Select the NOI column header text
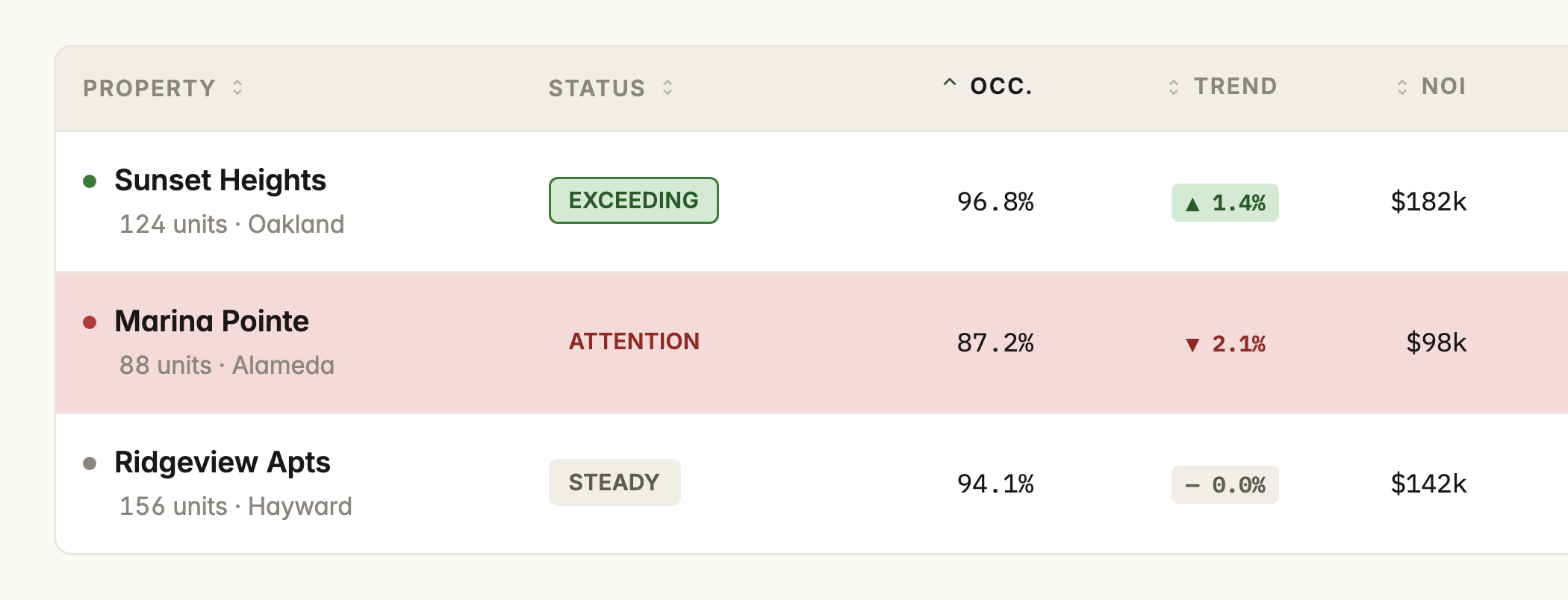The image size is (1568, 600). [x=1444, y=87]
